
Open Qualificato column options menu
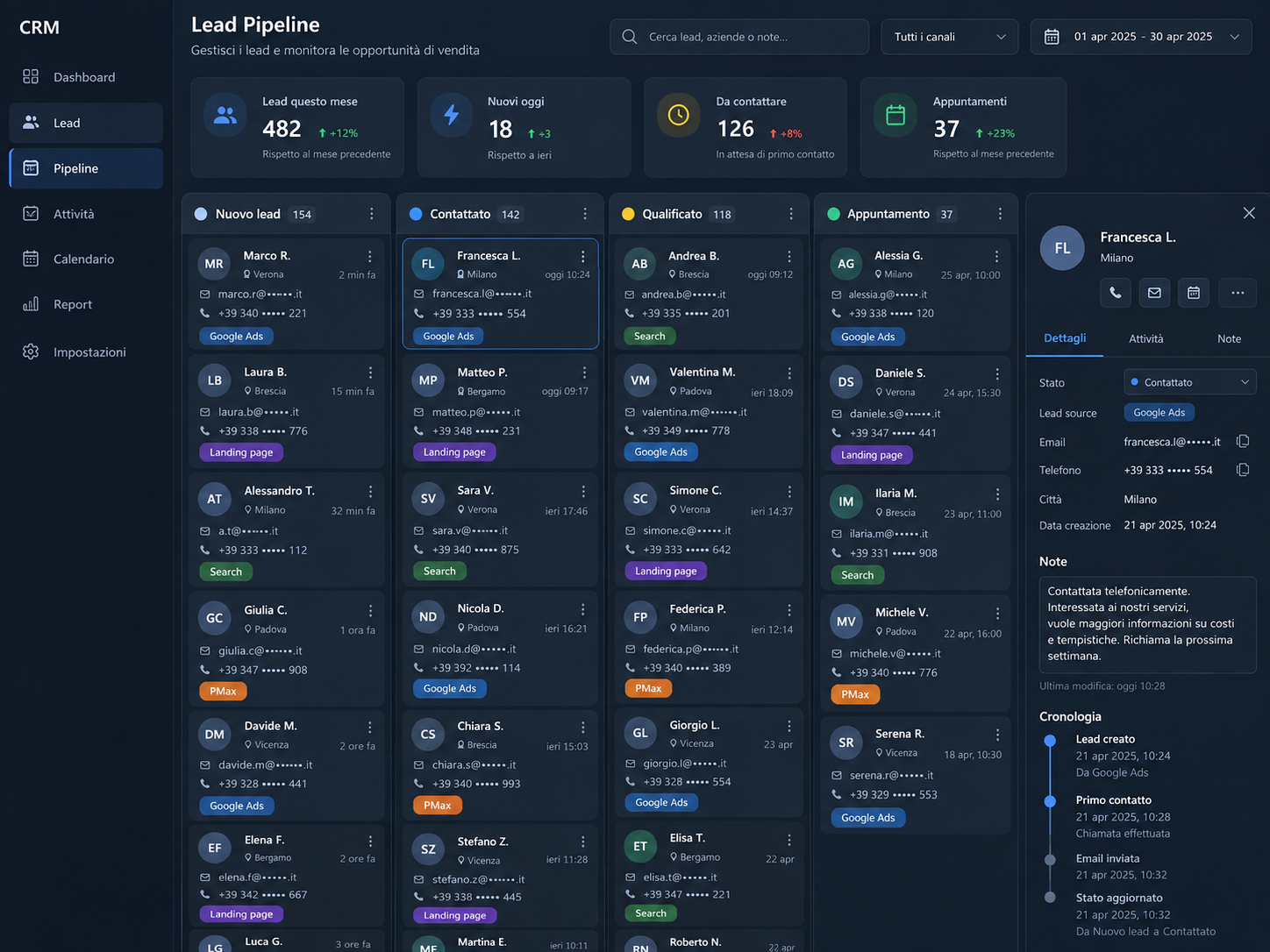(x=791, y=214)
